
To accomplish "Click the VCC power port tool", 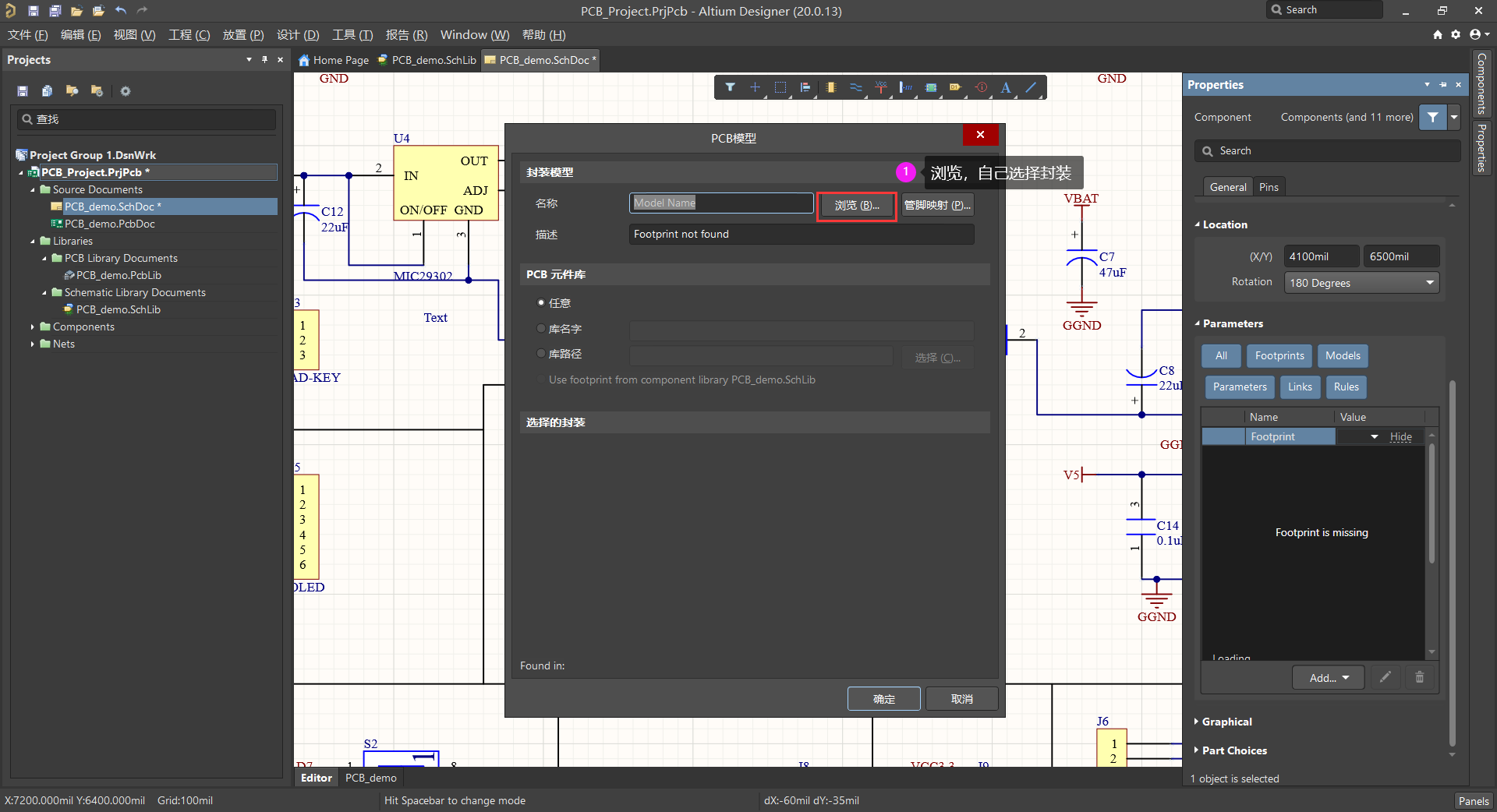I will coord(881,87).
